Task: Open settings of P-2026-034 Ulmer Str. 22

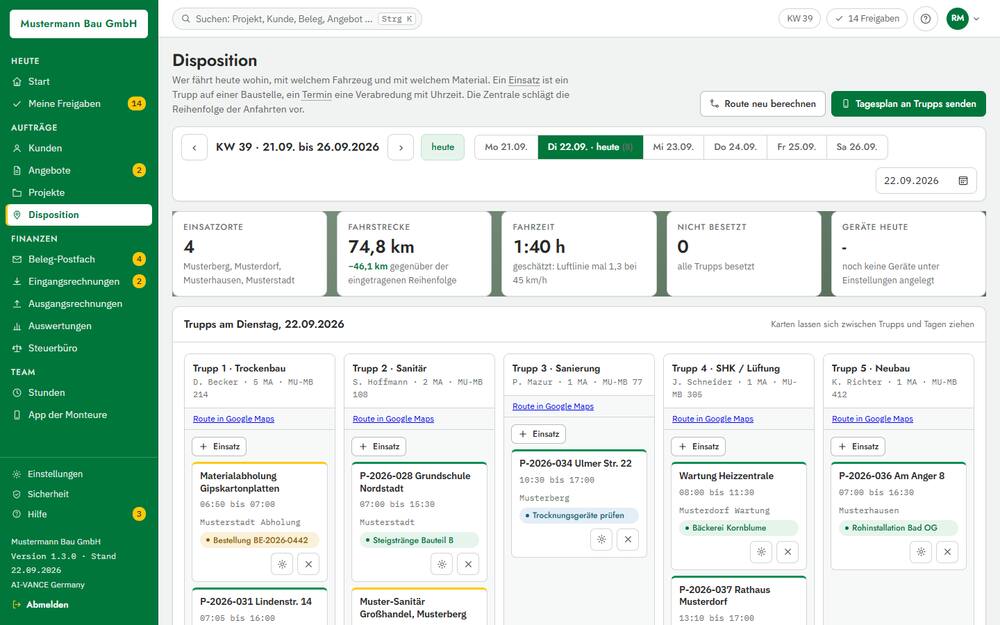Action: 601,539
